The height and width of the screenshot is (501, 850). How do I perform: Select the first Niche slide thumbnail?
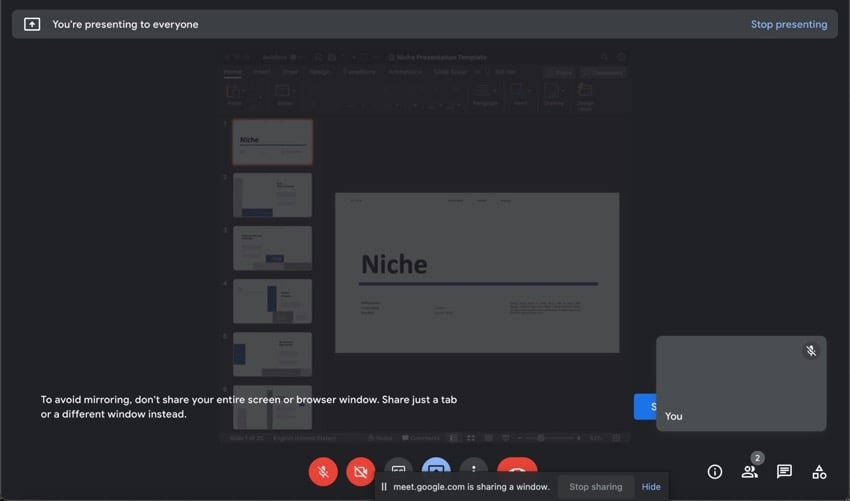click(272, 142)
